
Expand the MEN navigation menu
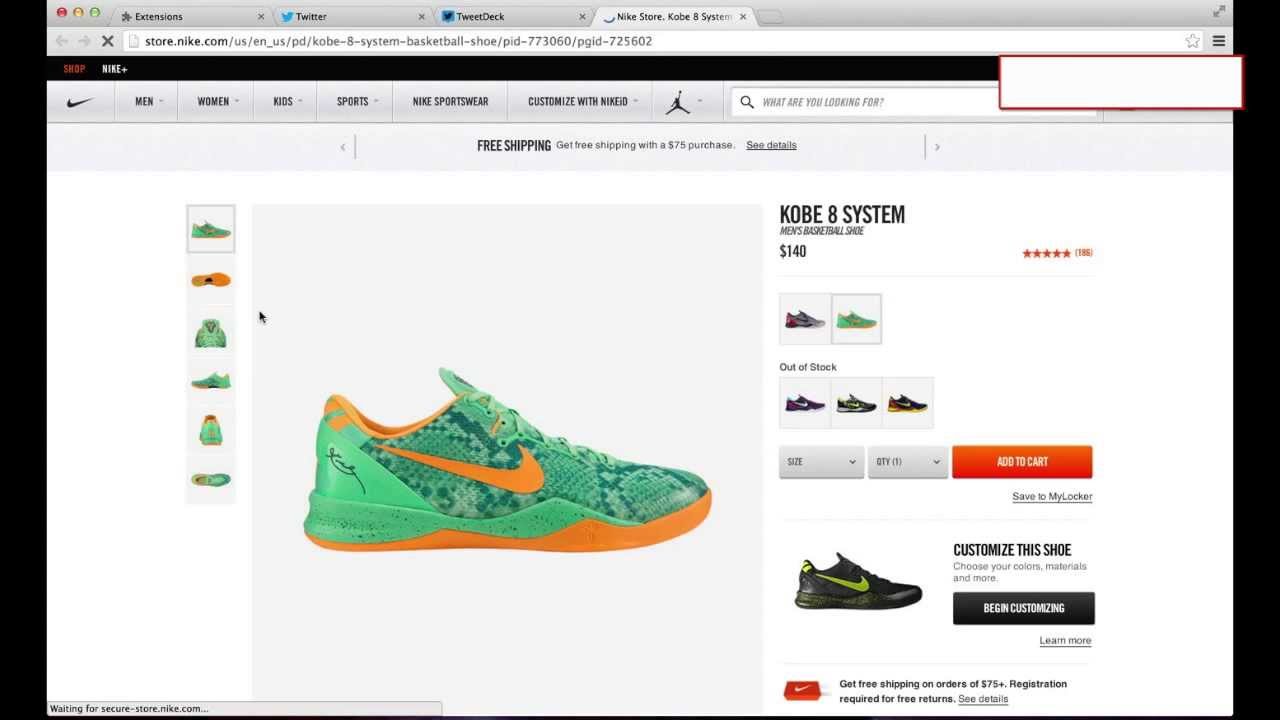pos(148,102)
